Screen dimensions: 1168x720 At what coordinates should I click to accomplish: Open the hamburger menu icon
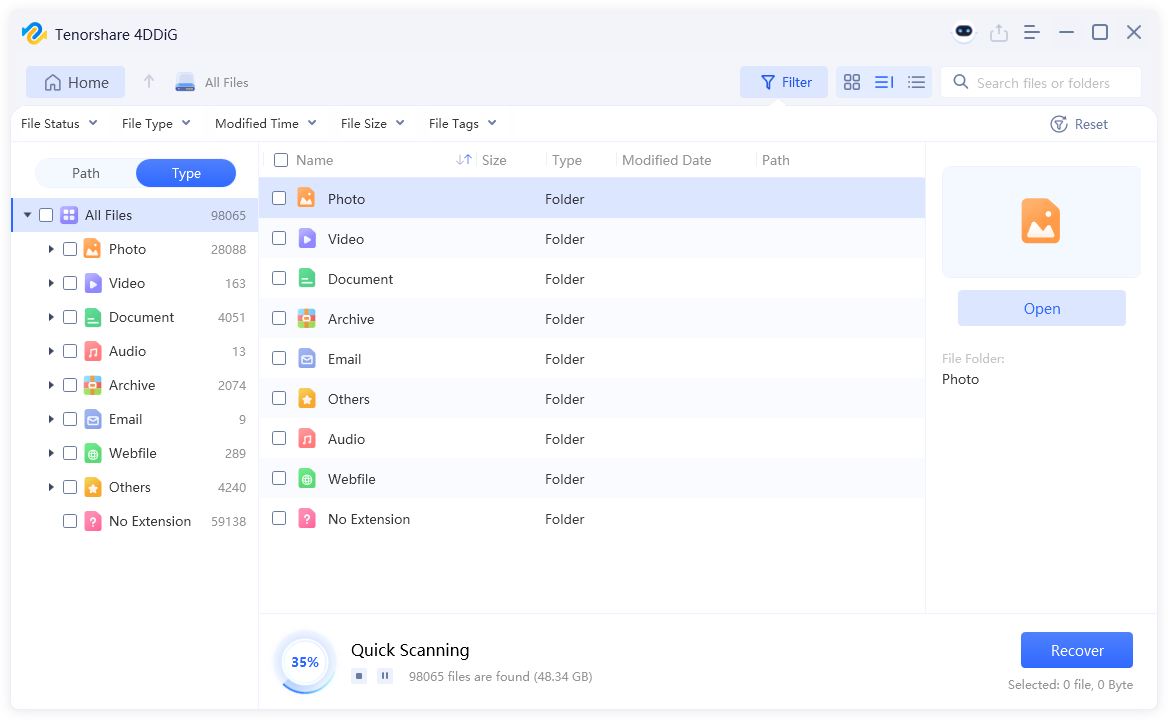click(x=1032, y=32)
